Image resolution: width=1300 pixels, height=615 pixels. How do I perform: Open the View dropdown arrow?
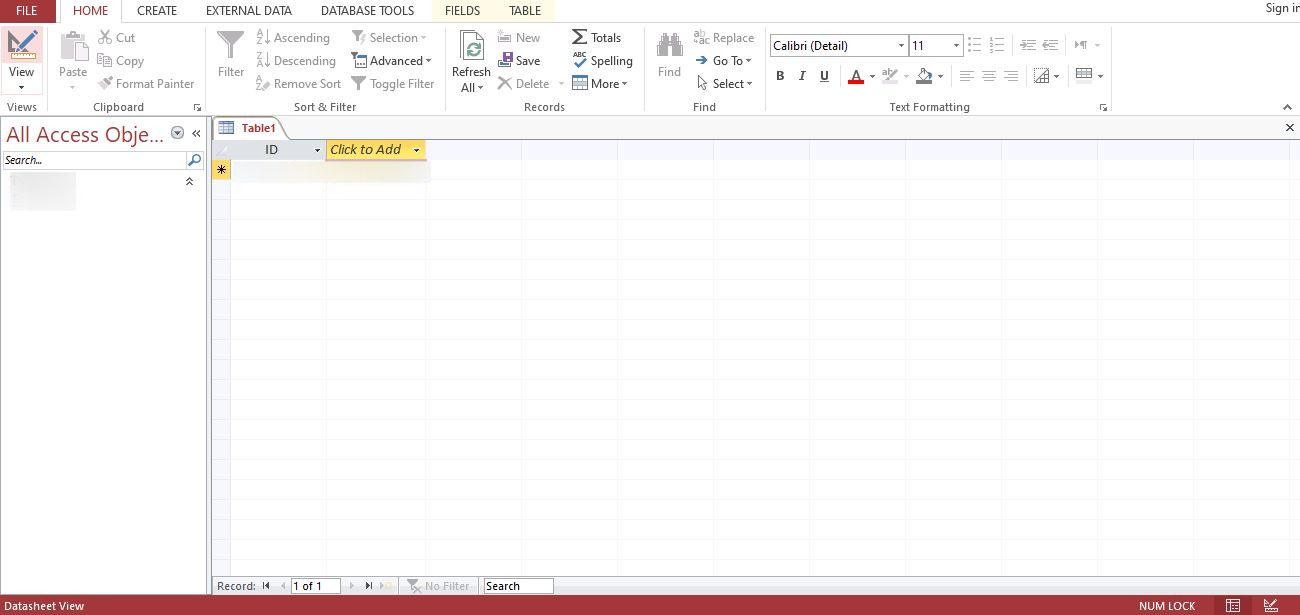pyautogui.click(x=21, y=88)
